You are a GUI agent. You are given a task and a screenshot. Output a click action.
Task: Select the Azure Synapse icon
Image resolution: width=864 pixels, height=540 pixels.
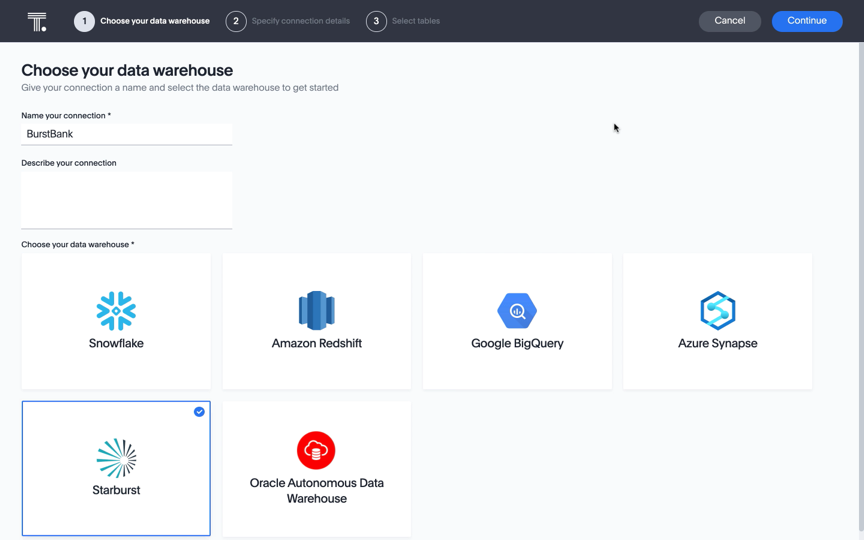717,311
